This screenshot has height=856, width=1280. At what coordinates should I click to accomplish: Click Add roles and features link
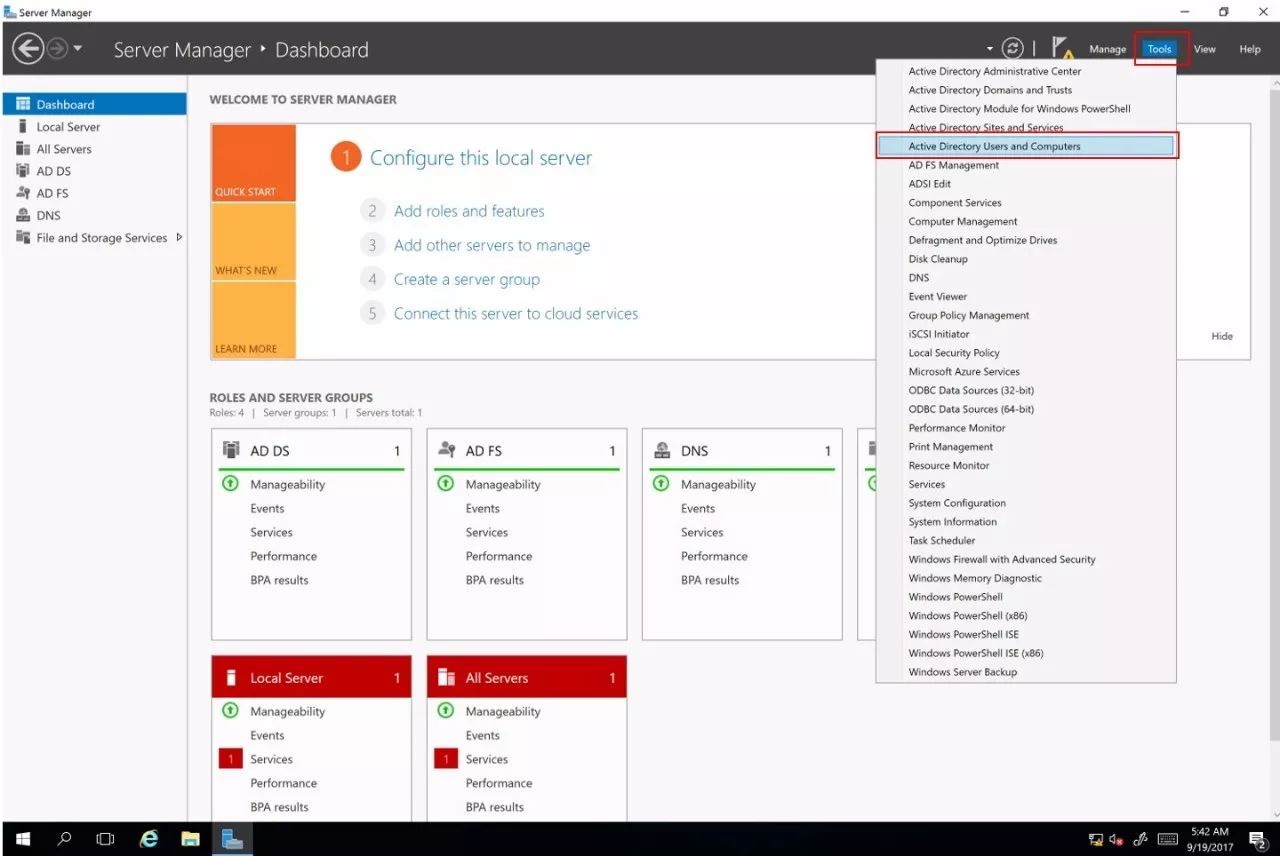coord(469,211)
